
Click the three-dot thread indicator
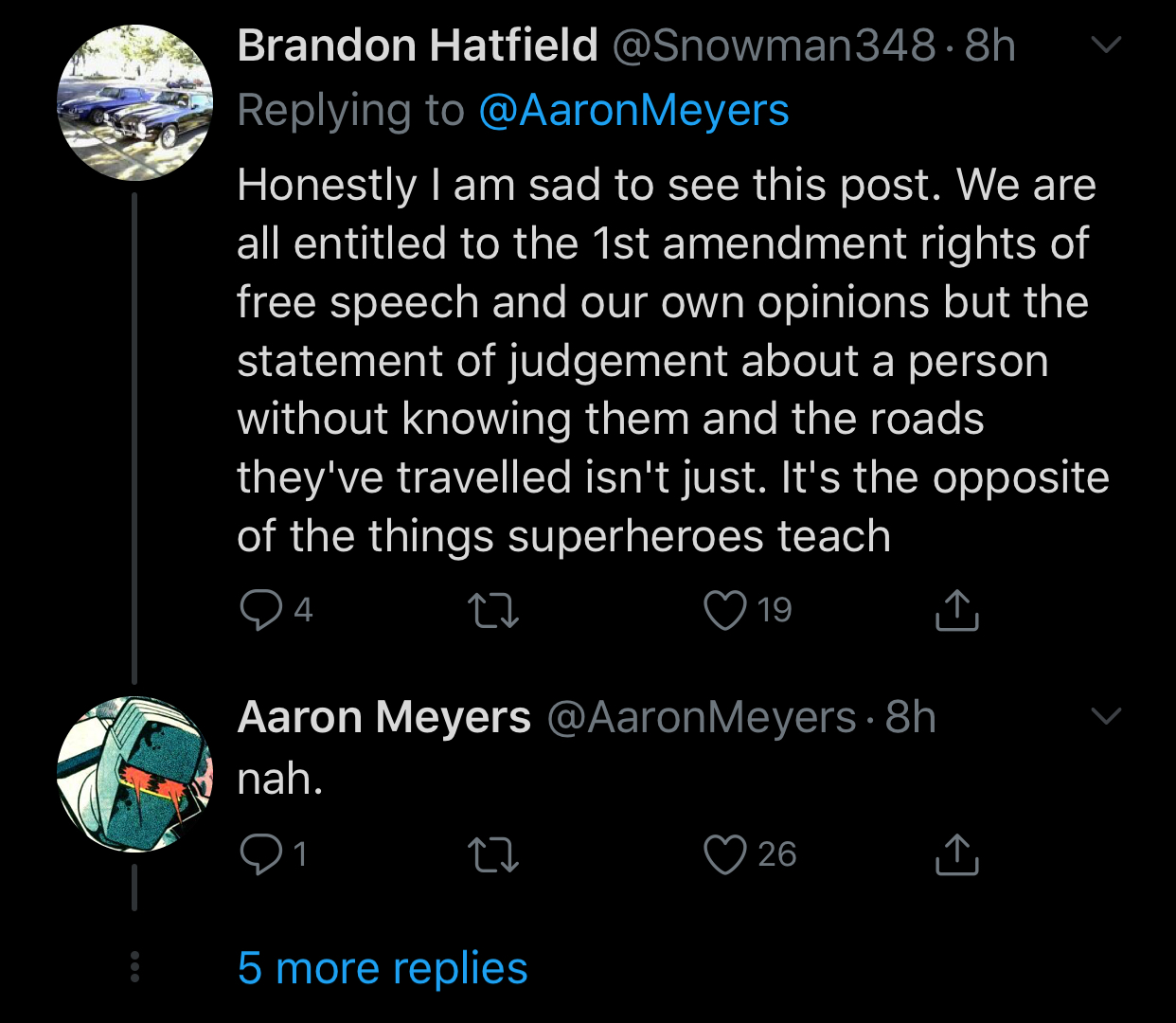pyautogui.click(x=134, y=966)
